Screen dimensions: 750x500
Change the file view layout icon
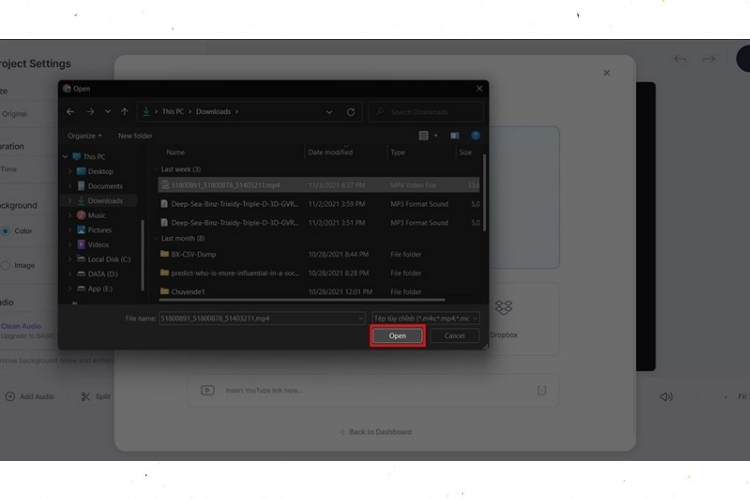[423, 136]
